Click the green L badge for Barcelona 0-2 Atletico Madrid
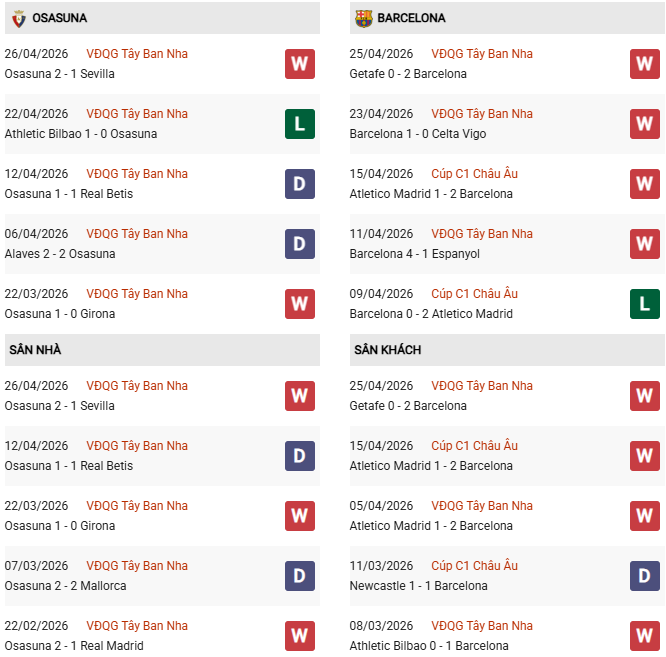The height and width of the screenshot is (657, 666). tap(645, 304)
